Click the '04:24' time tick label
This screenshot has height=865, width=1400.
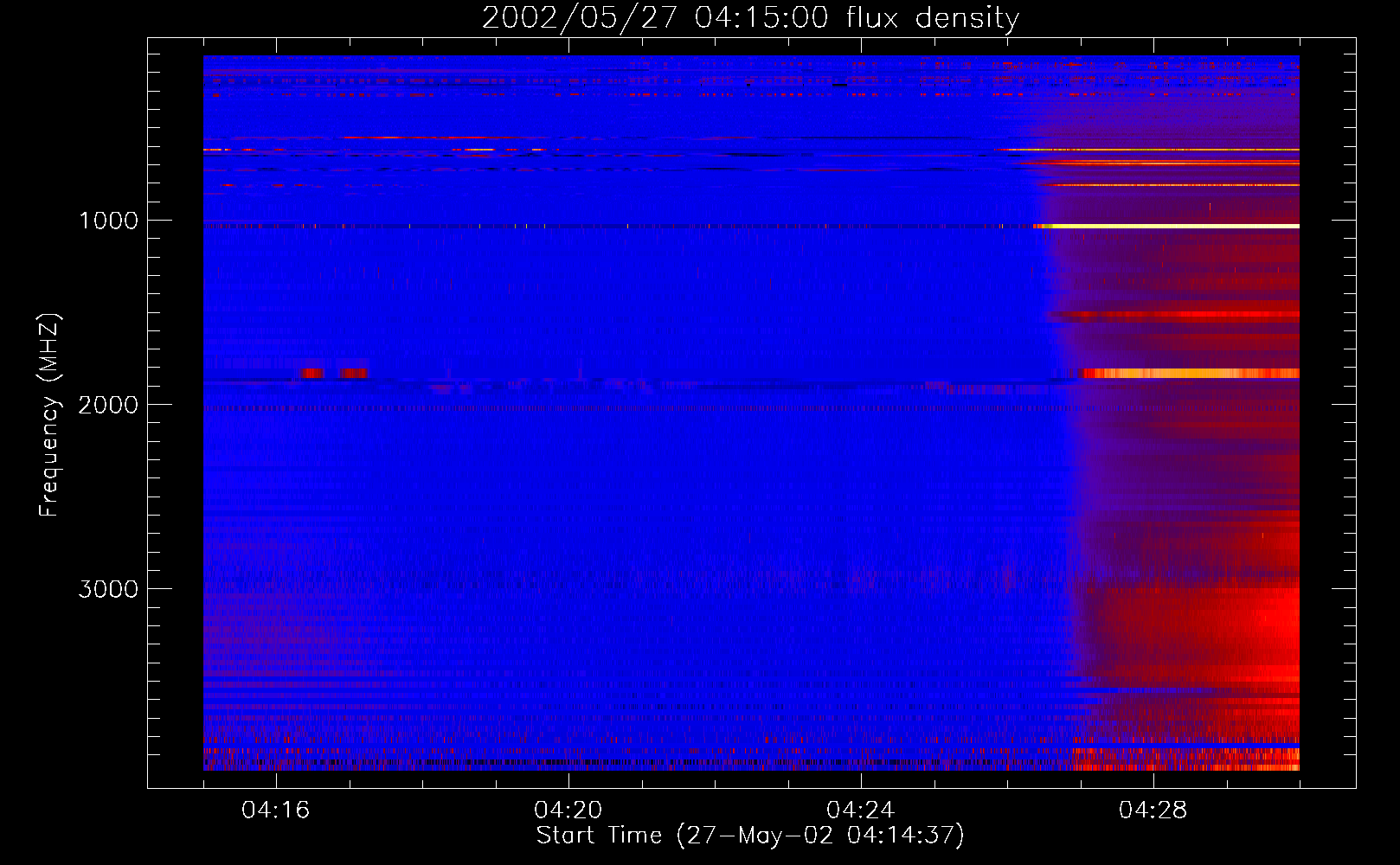(861, 811)
